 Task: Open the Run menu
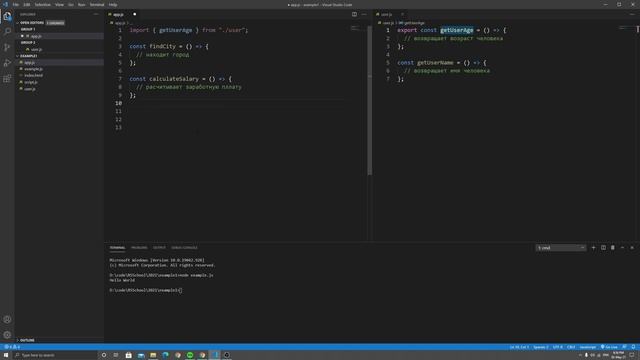tap(81, 4)
